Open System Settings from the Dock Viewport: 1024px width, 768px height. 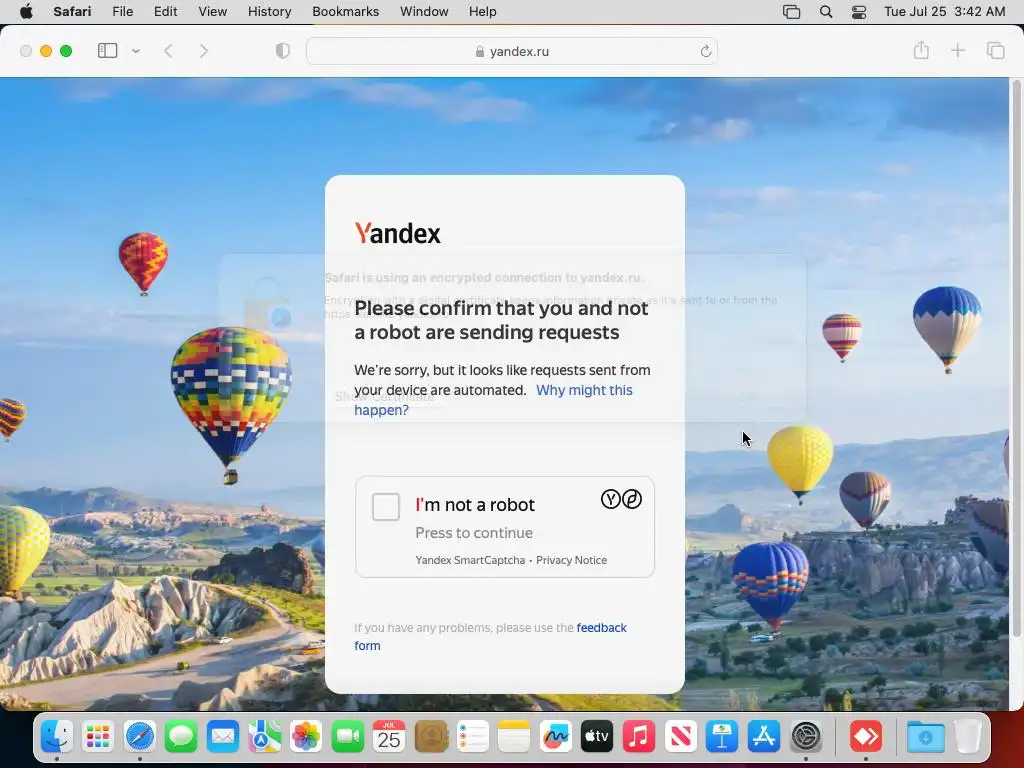click(806, 737)
